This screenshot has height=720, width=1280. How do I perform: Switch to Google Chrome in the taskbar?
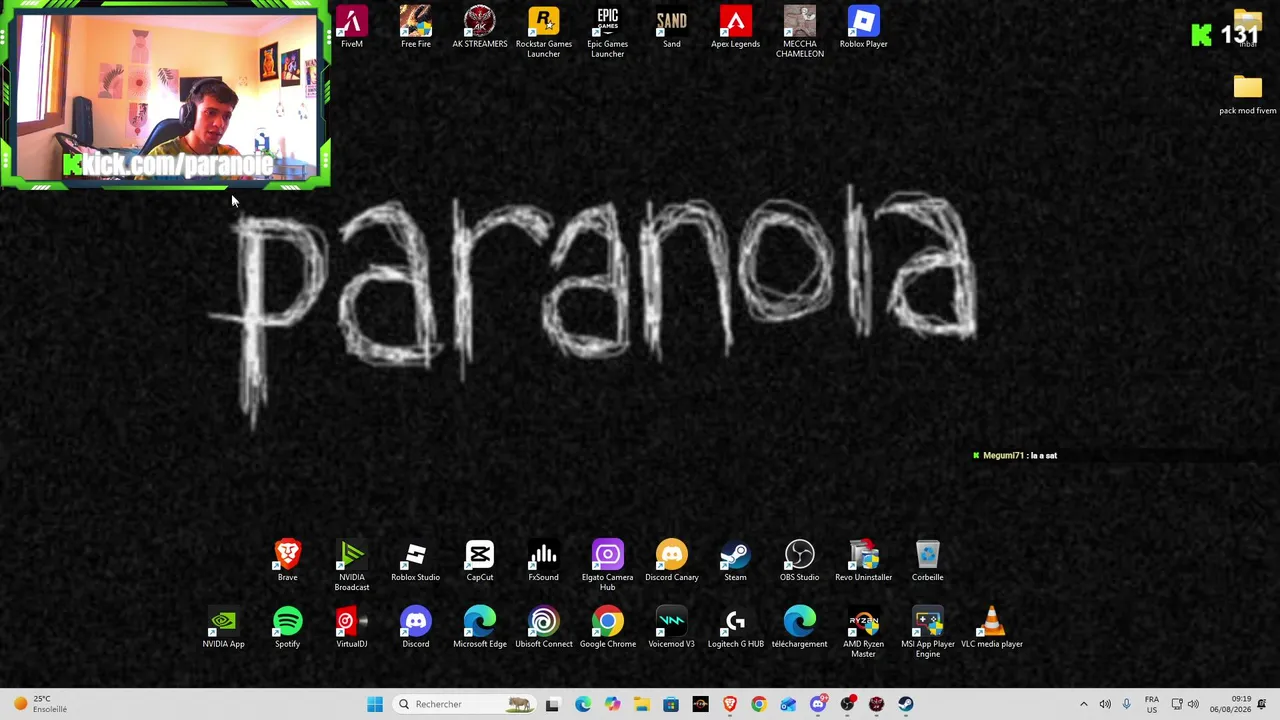[759, 704]
